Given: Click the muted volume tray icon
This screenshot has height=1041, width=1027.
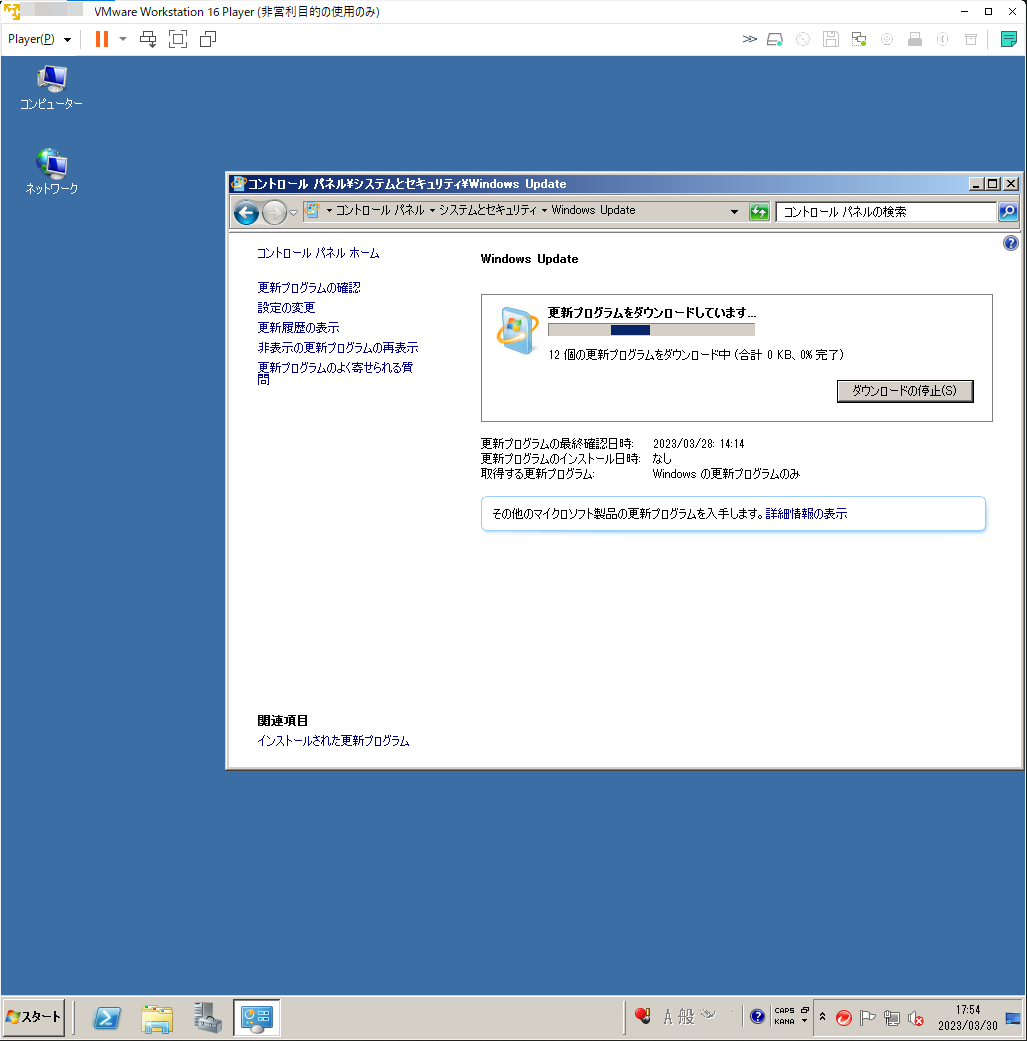Looking at the screenshot, I should (x=915, y=1017).
